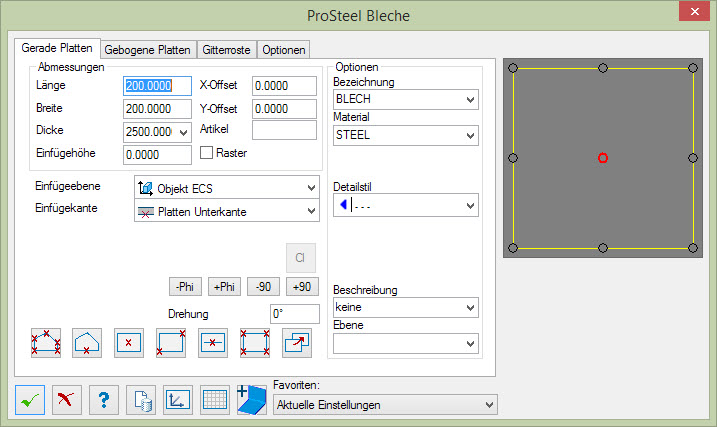Screen dimensions: 717x427
Task: Expand the Material STEEL dropdown
Action: (x=406, y=135)
